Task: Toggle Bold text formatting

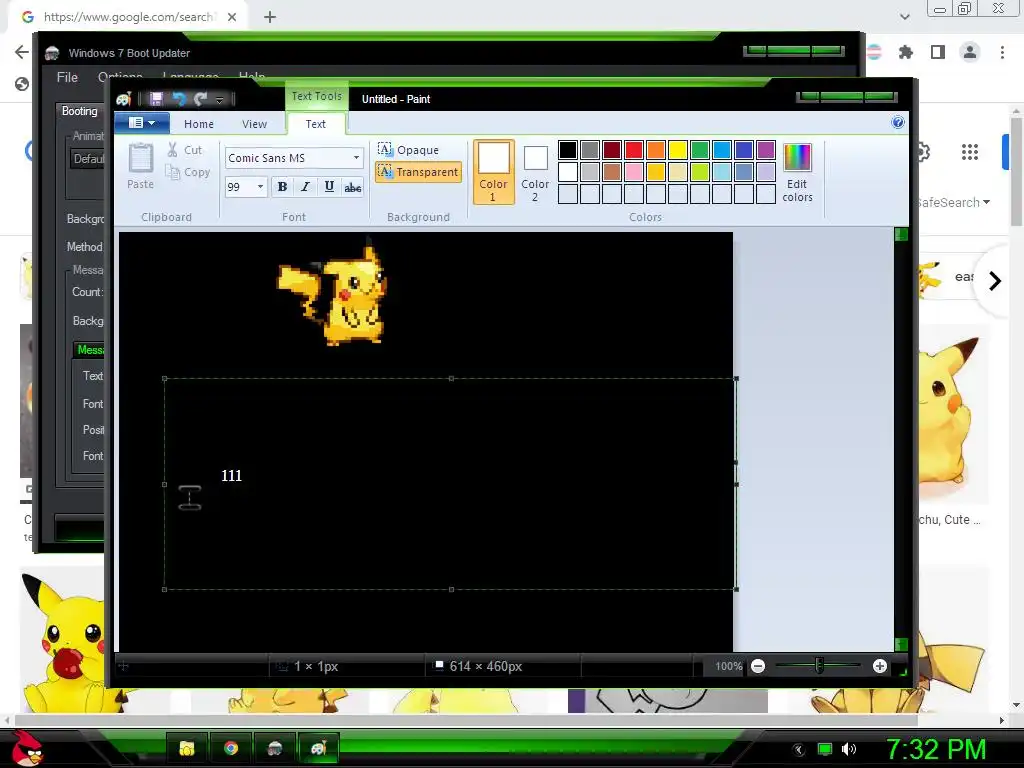Action: (282, 187)
